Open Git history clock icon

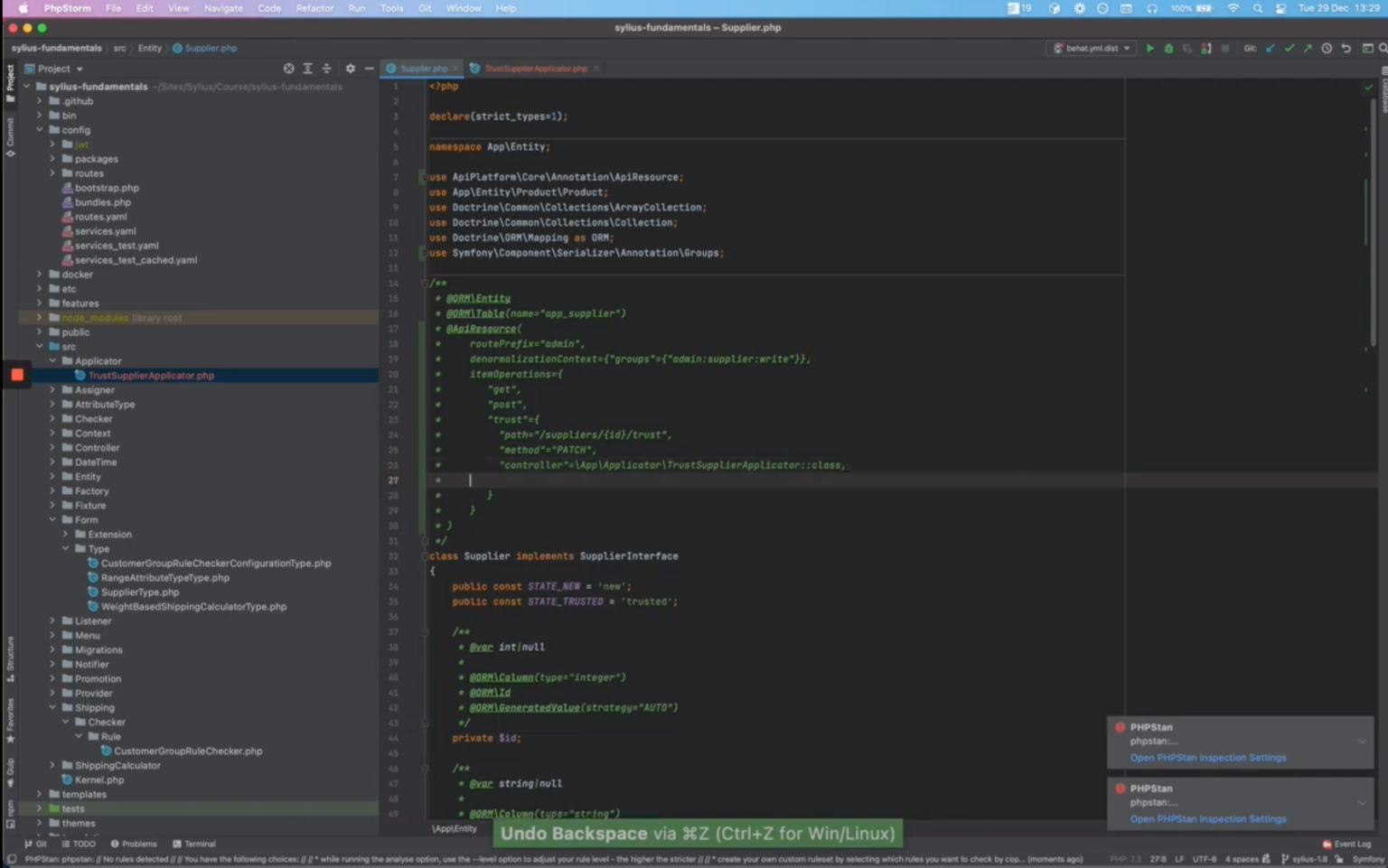[1327, 49]
